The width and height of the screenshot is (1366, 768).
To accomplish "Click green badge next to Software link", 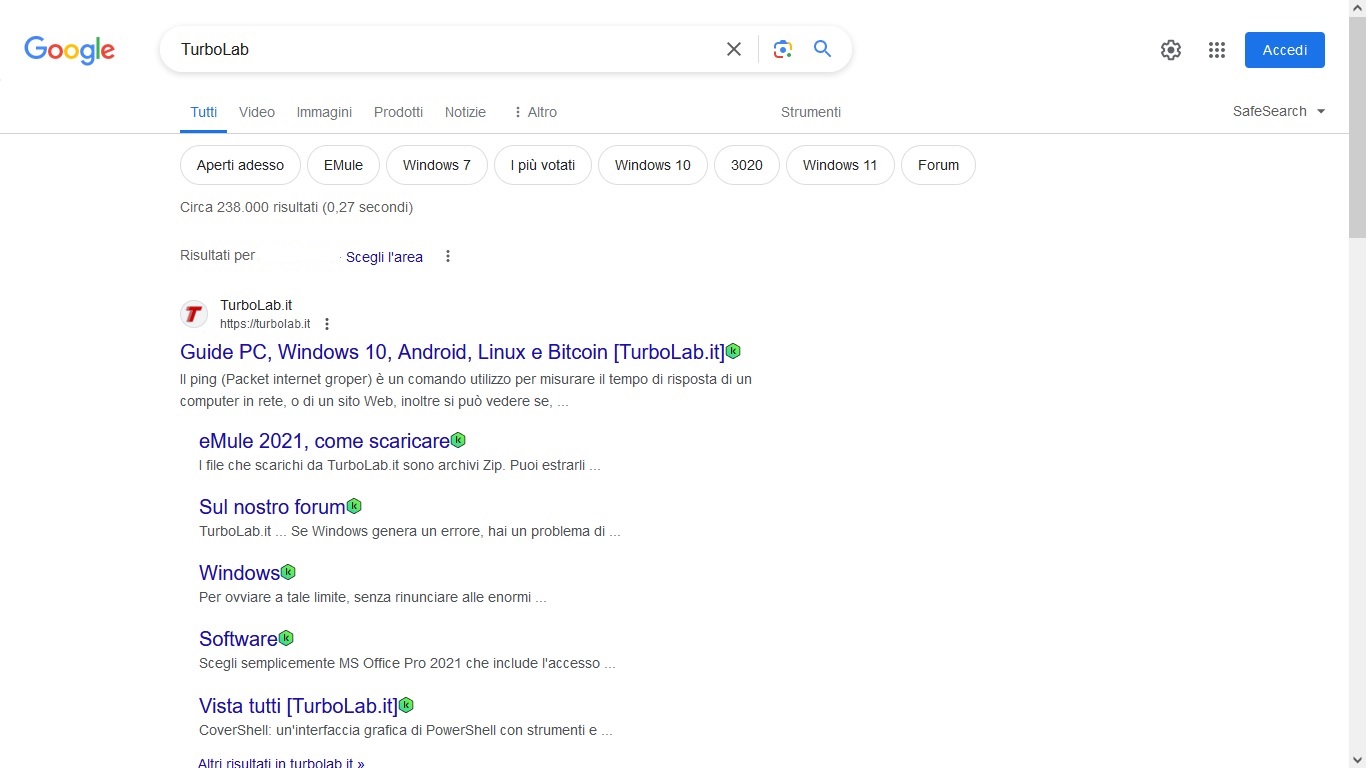I will tap(286, 638).
